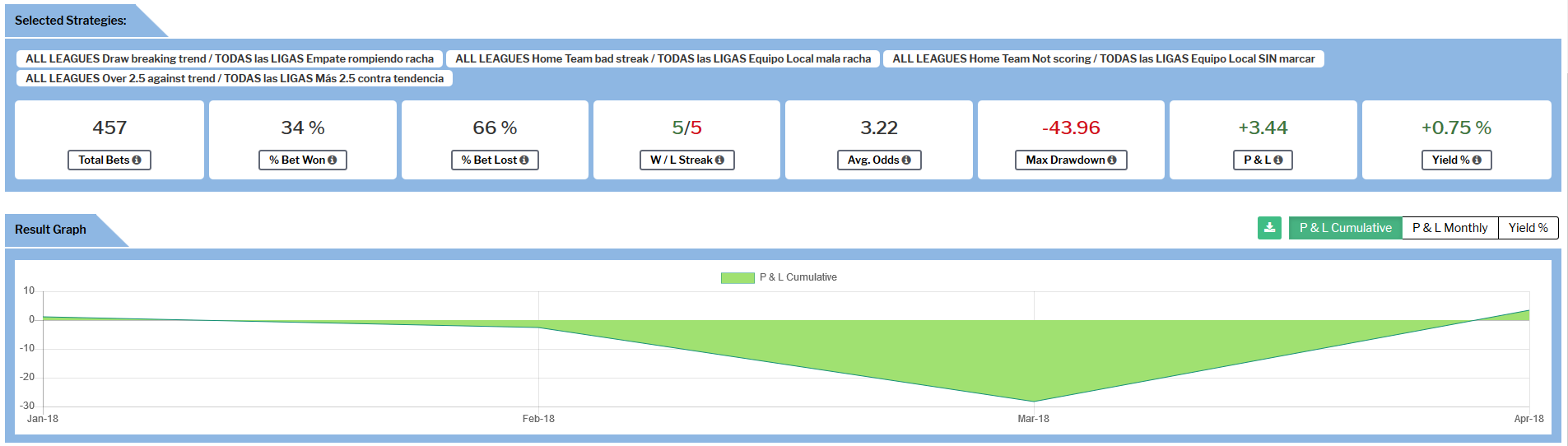Click the Total Bets label button
Viewport: 1568px width, 446px height.
(109, 160)
